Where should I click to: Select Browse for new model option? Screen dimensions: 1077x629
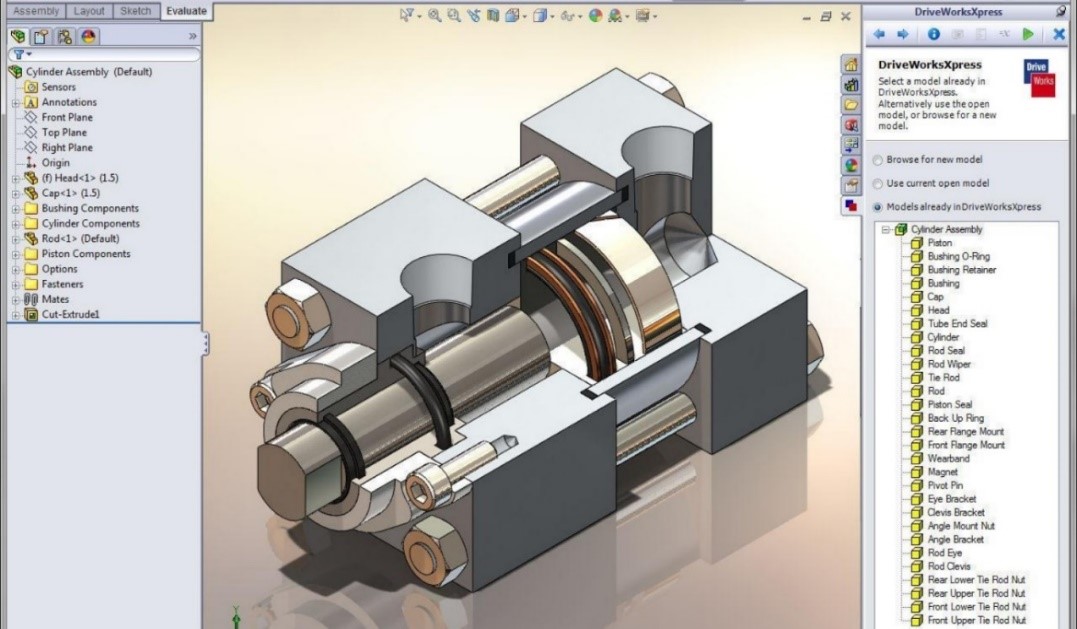pos(927,159)
